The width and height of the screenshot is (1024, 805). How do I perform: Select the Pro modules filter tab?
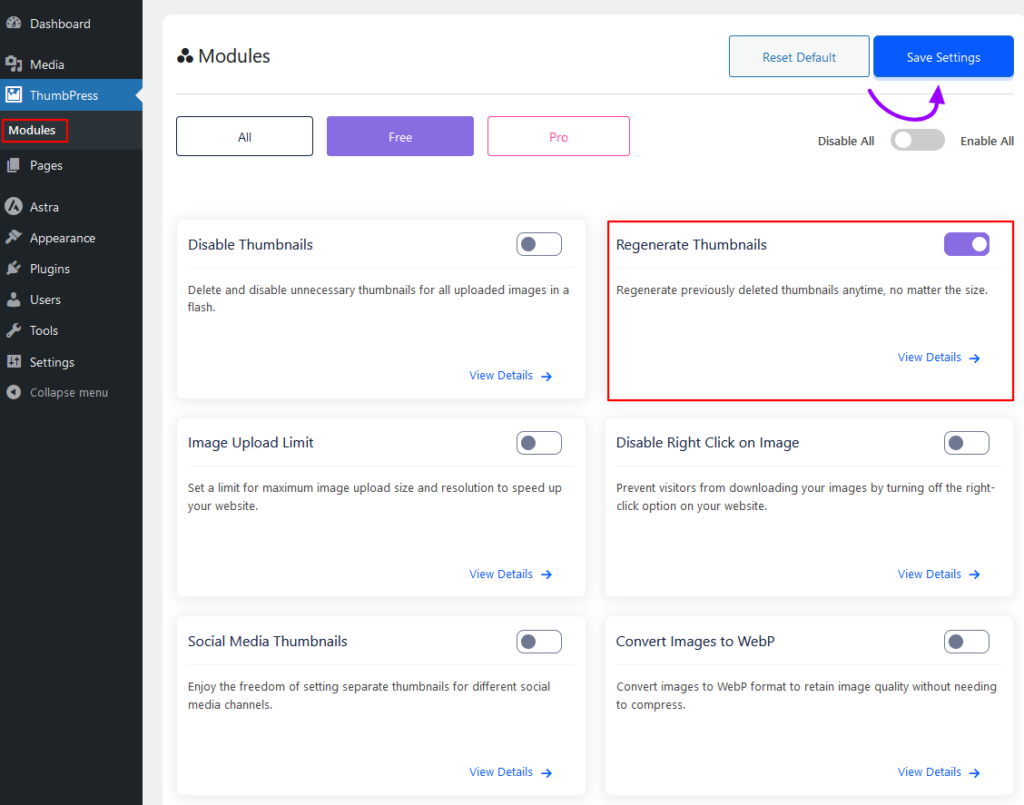tap(558, 136)
